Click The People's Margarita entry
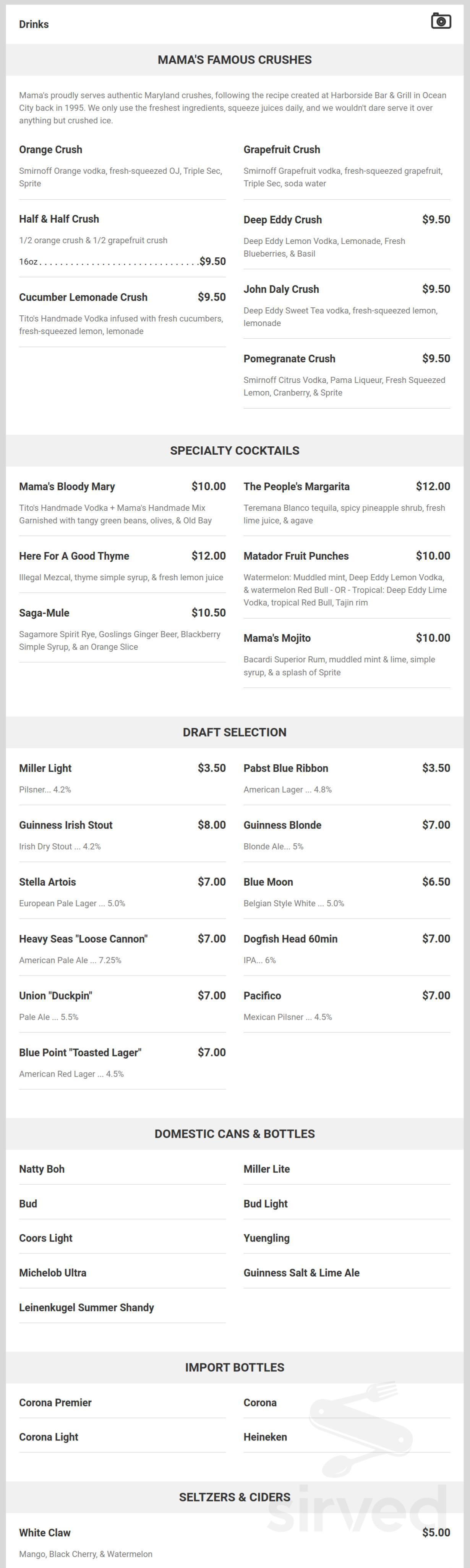Image resolution: width=470 pixels, height=1568 pixels. point(297,486)
